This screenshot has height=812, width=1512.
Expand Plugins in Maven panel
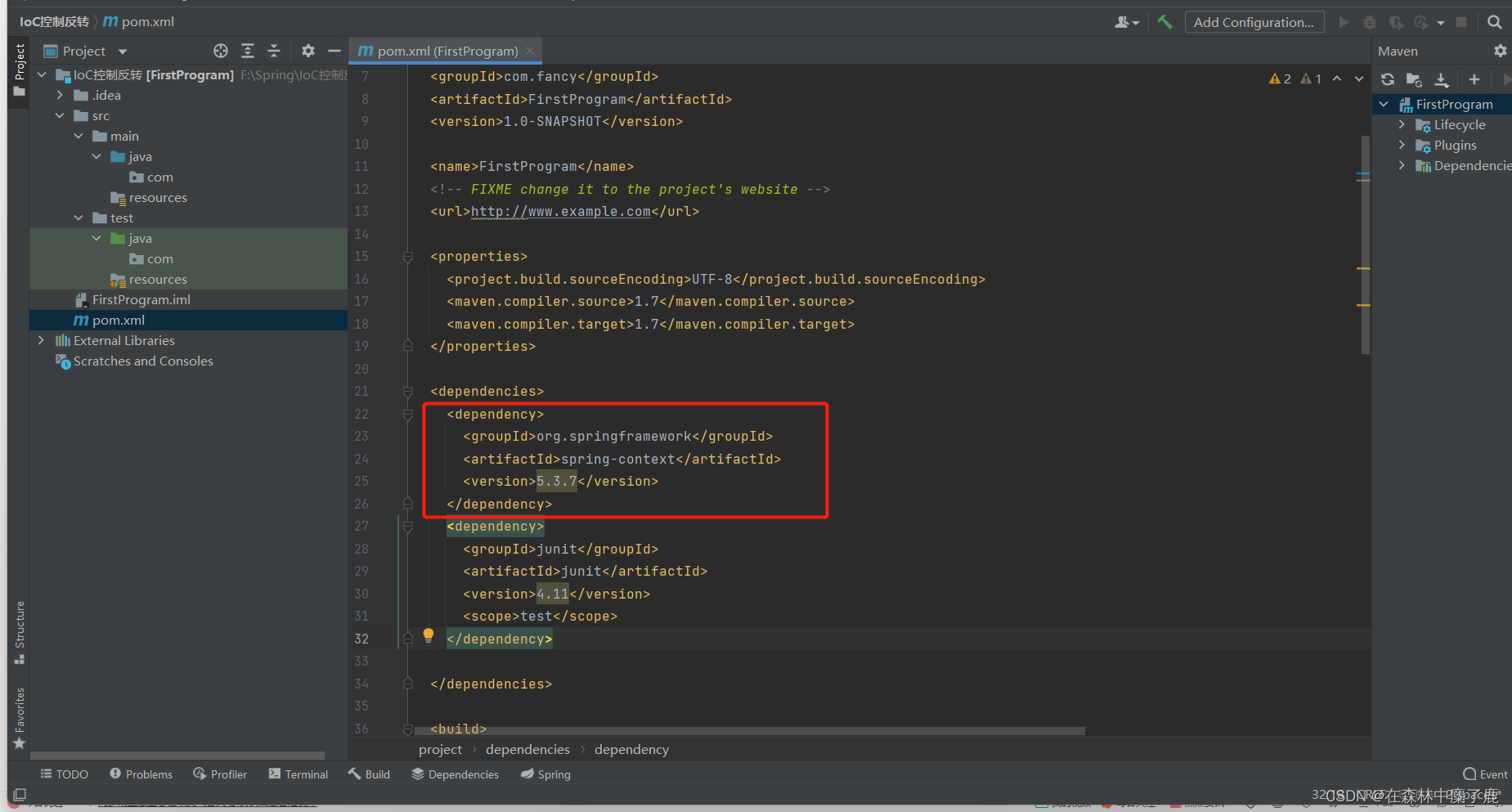click(1402, 145)
